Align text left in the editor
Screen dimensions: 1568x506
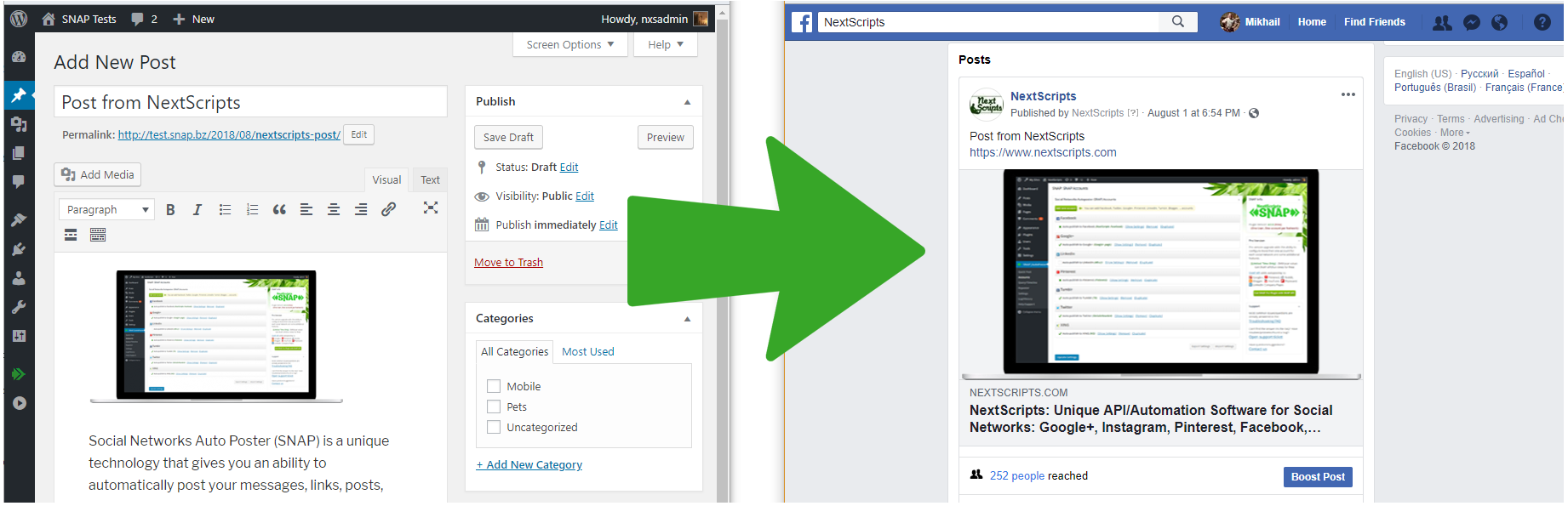point(306,209)
